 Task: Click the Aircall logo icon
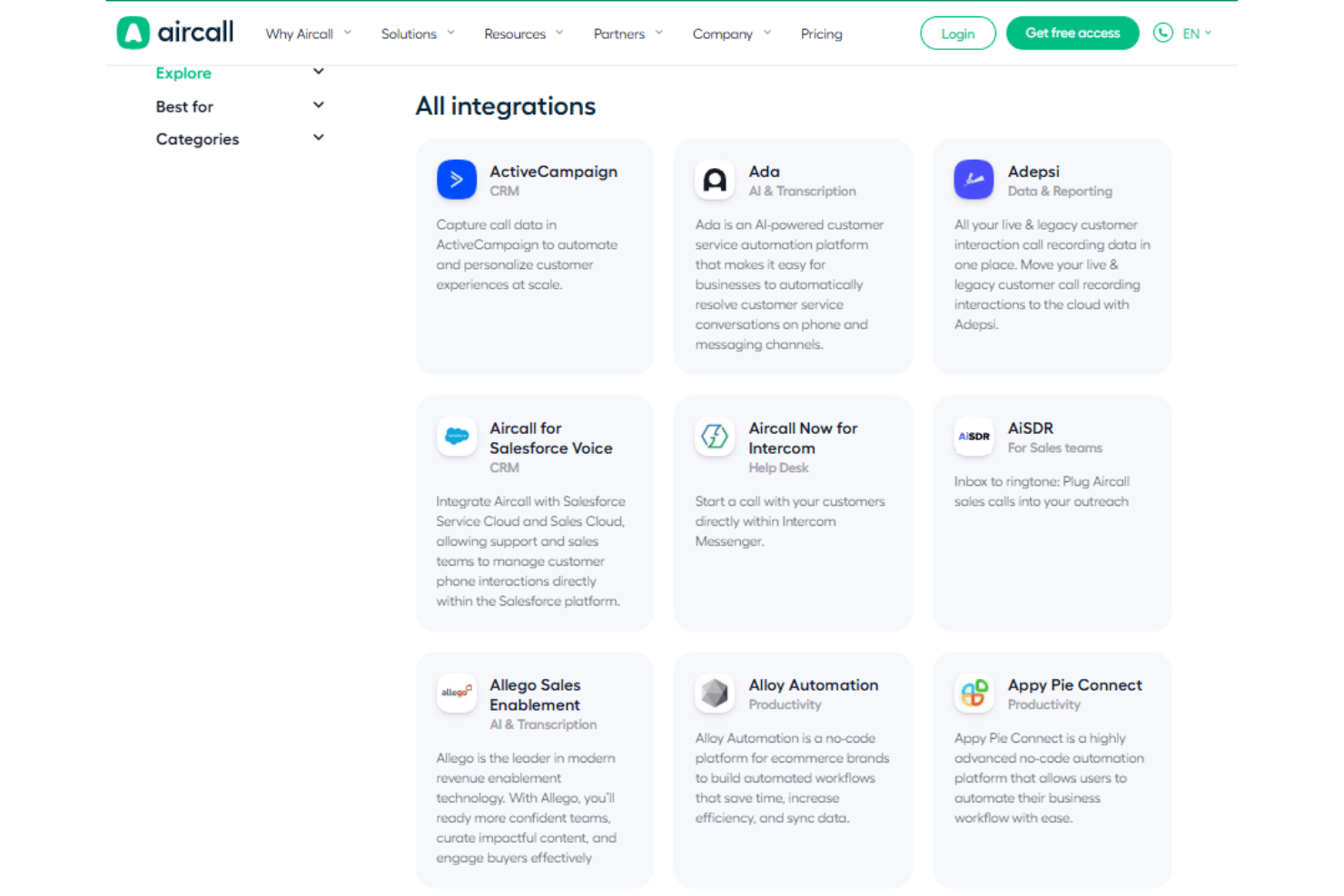click(x=133, y=33)
